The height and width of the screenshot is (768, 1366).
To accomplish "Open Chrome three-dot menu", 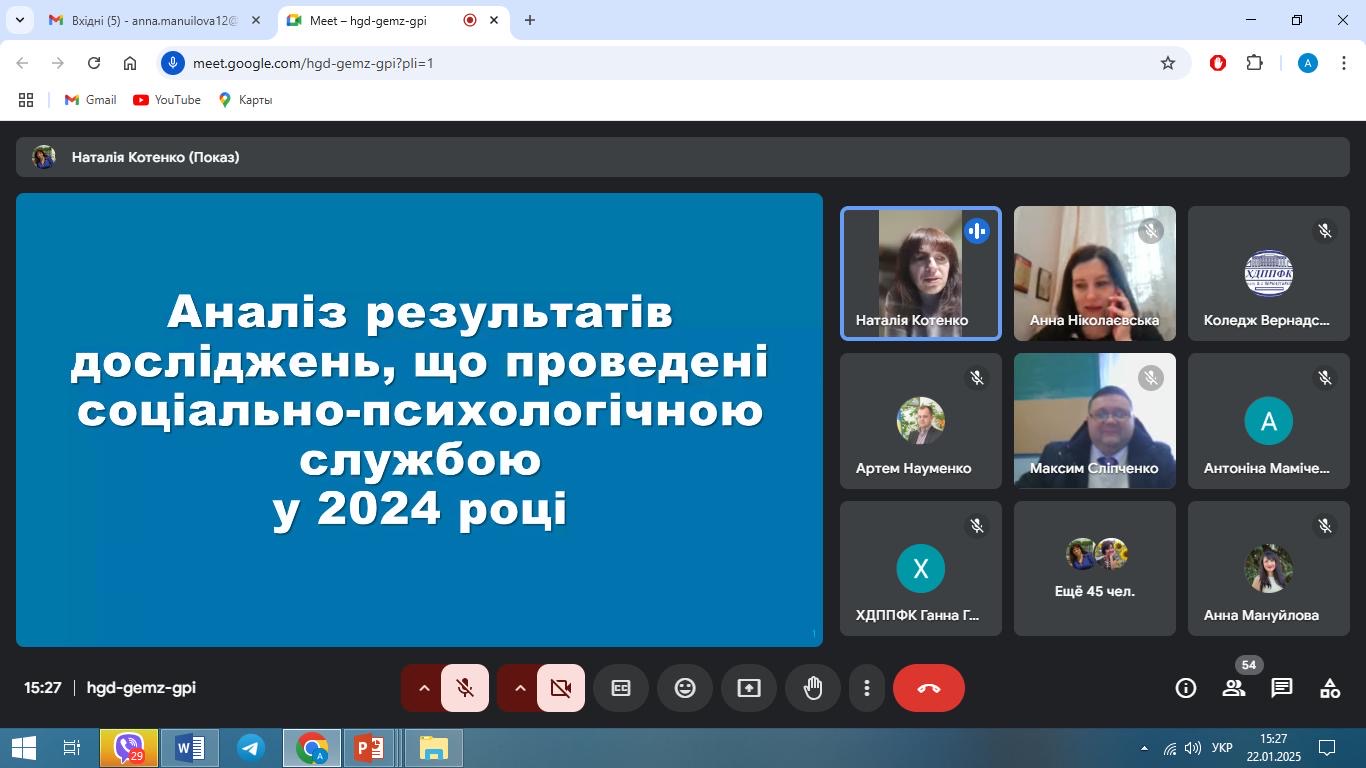I will click(1343, 63).
